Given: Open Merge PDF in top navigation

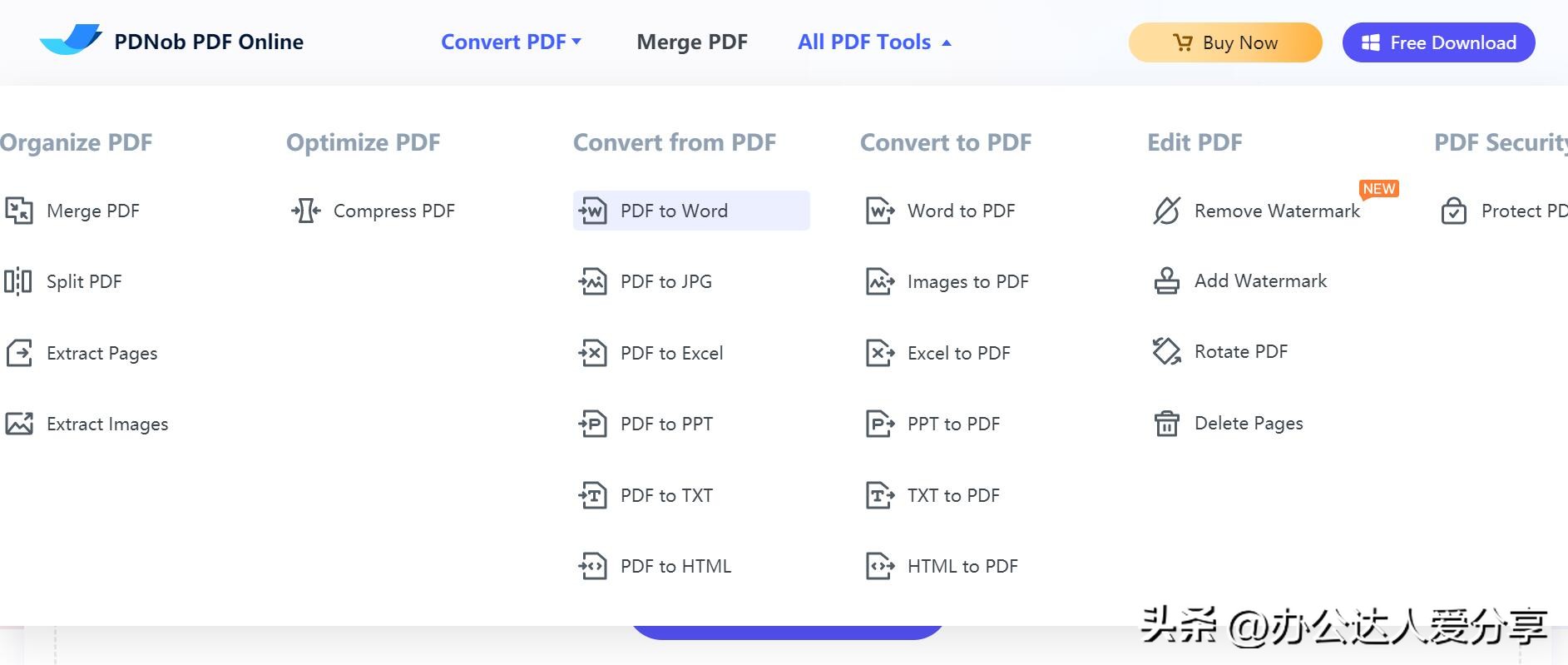Looking at the screenshot, I should coord(692,42).
